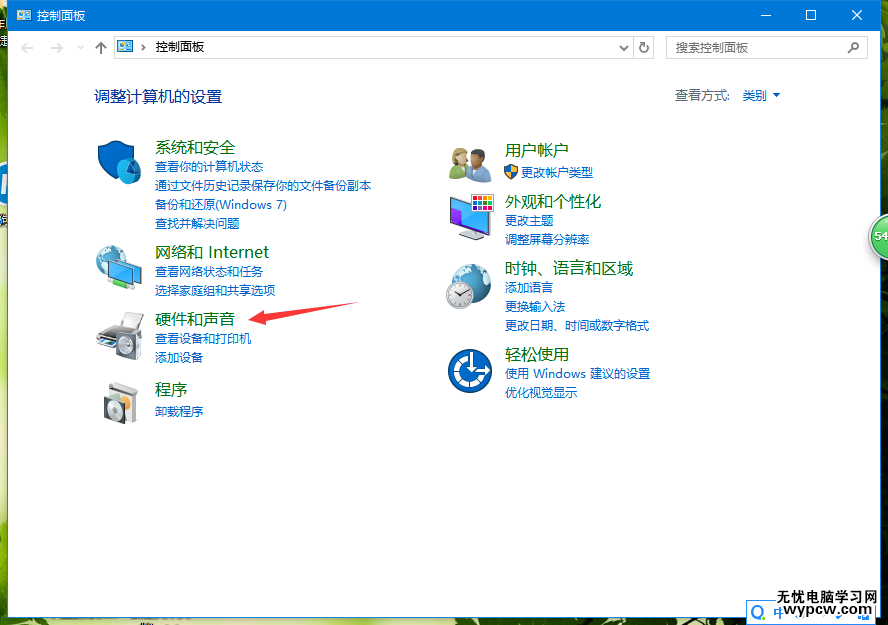Expand the address bar history dropdown
888x625 pixels.
pos(624,48)
